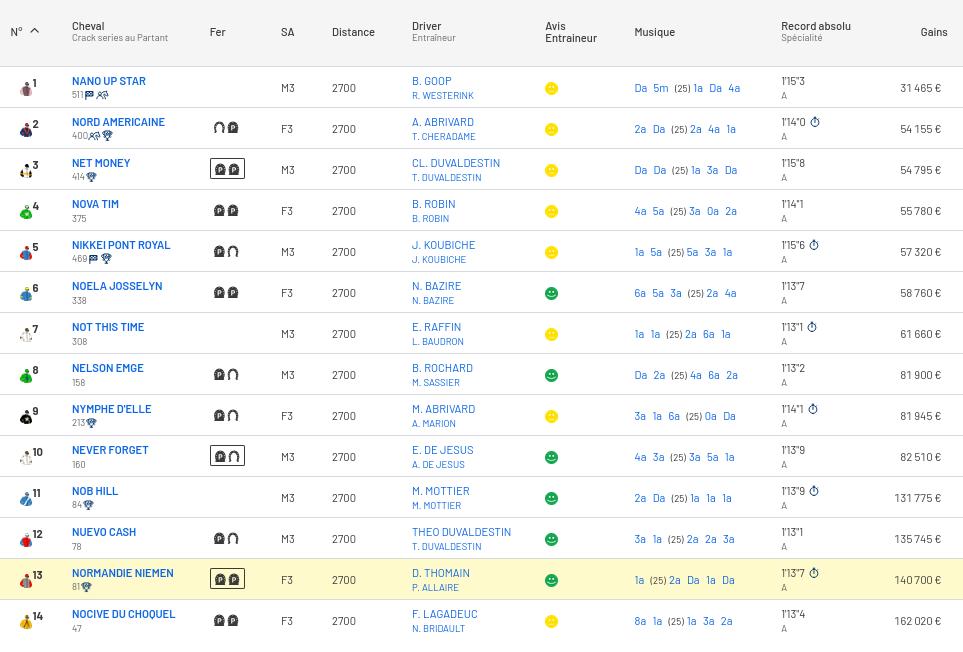
Task: Click the yellow smiley for Nano Up Star
Action: [551, 89]
